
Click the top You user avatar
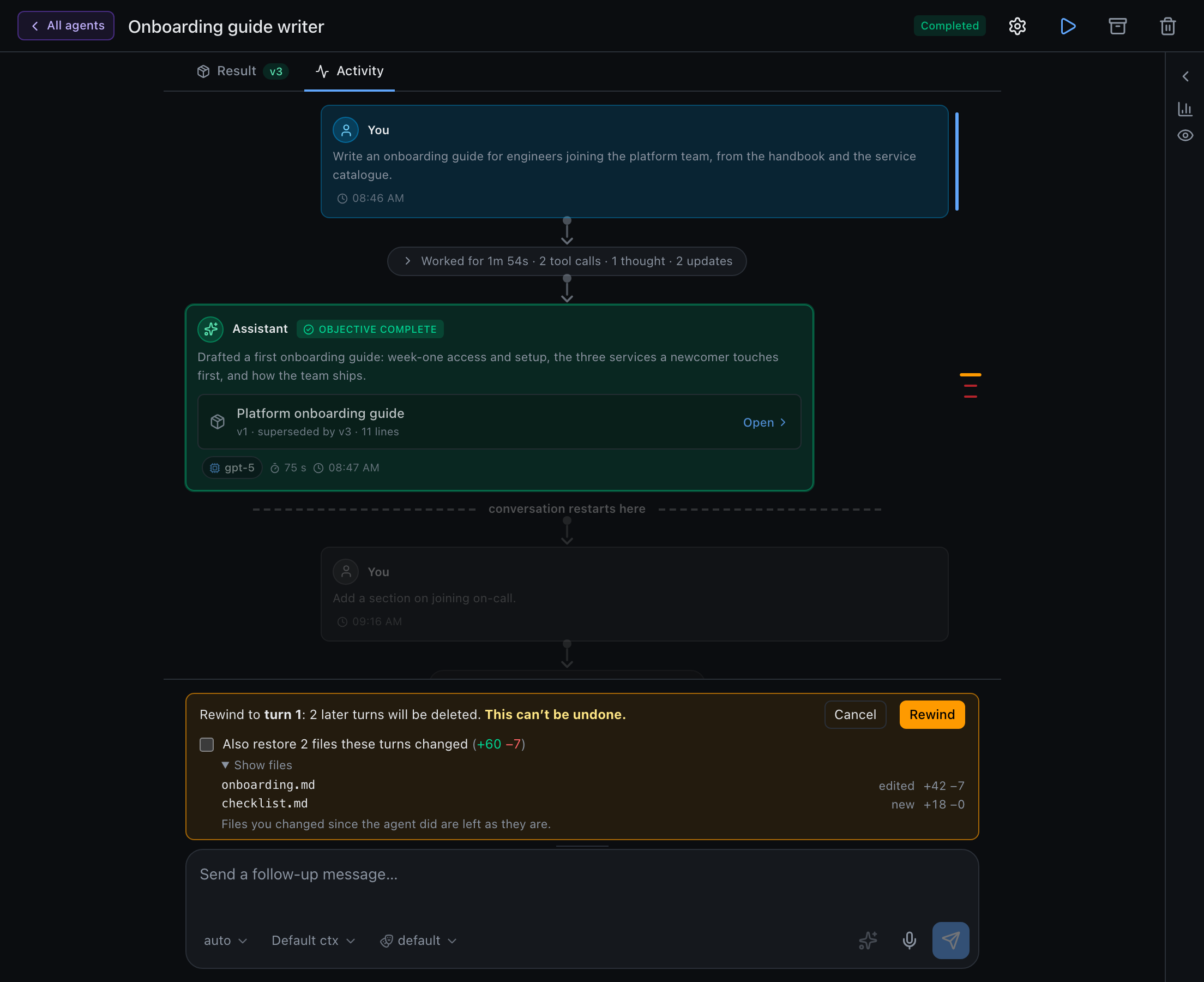coord(346,130)
